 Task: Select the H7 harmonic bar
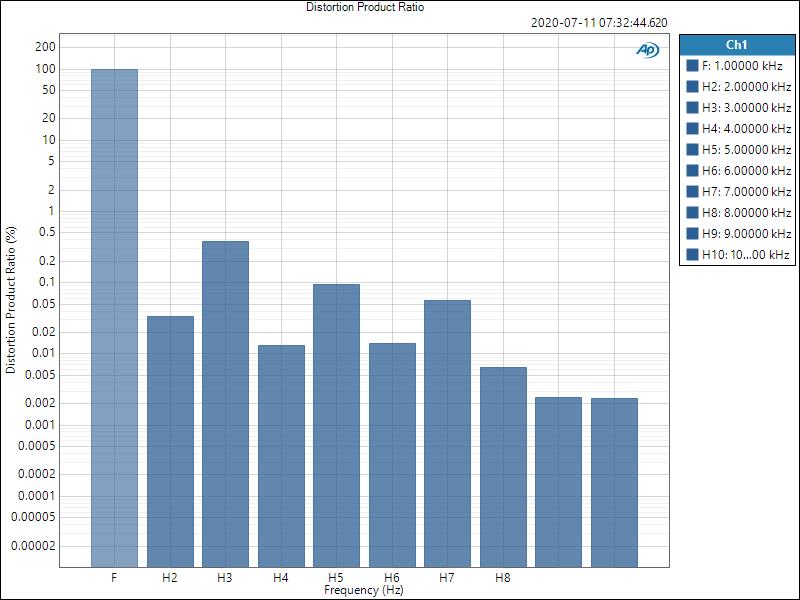point(447,434)
